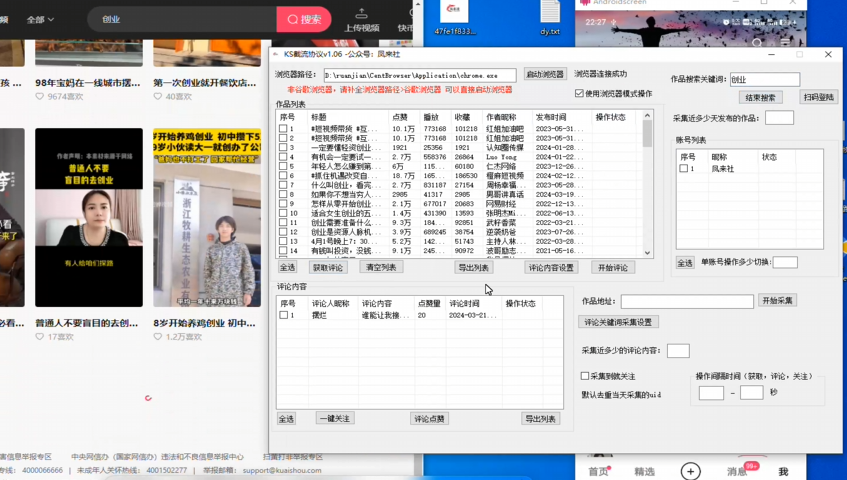Image resolution: width=847 pixels, height=480 pixels.
Task: Enable the 采集到就关注 checkbox
Action: pyautogui.click(x=585, y=376)
